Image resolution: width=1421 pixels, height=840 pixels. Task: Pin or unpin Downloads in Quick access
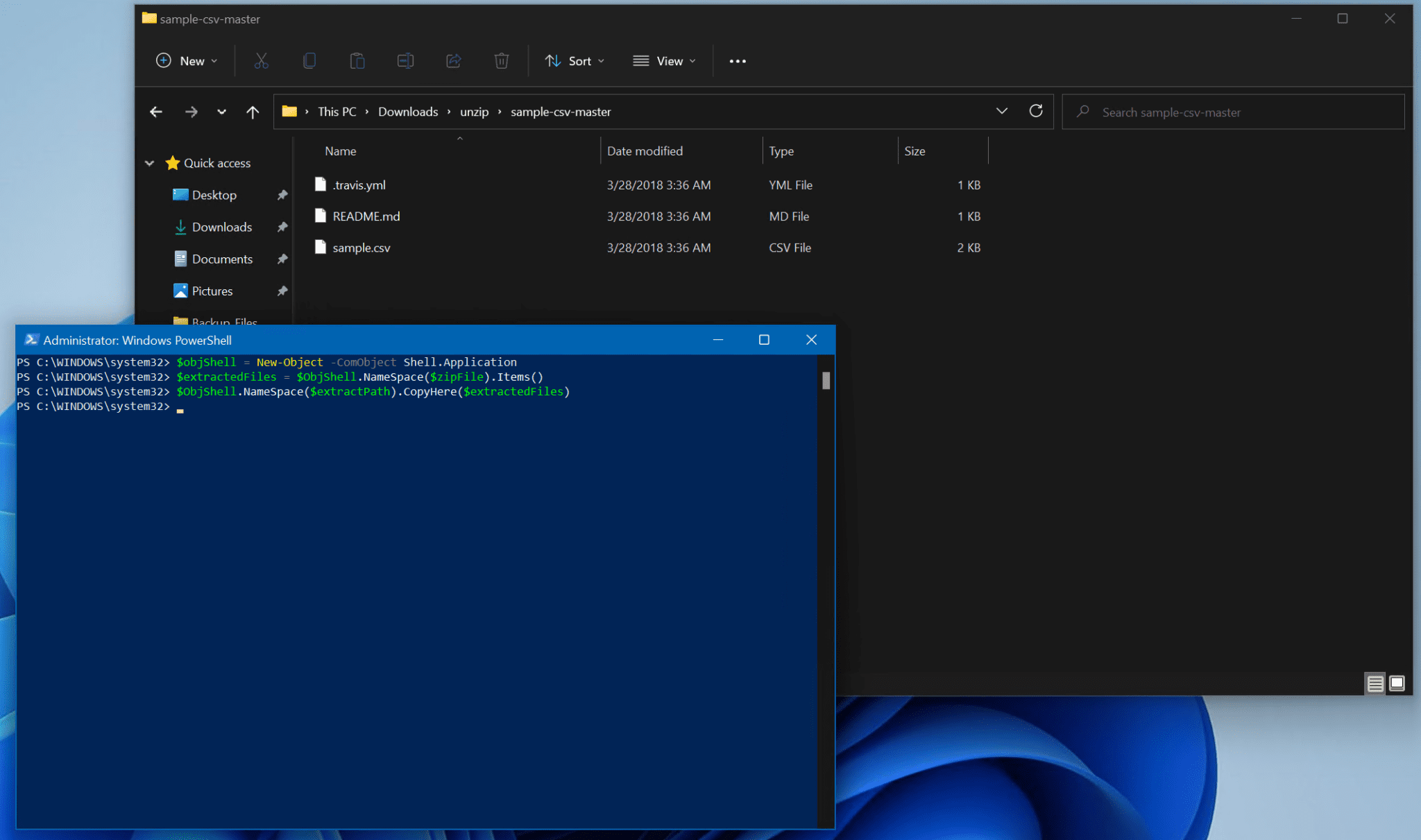click(x=283, y=227)
